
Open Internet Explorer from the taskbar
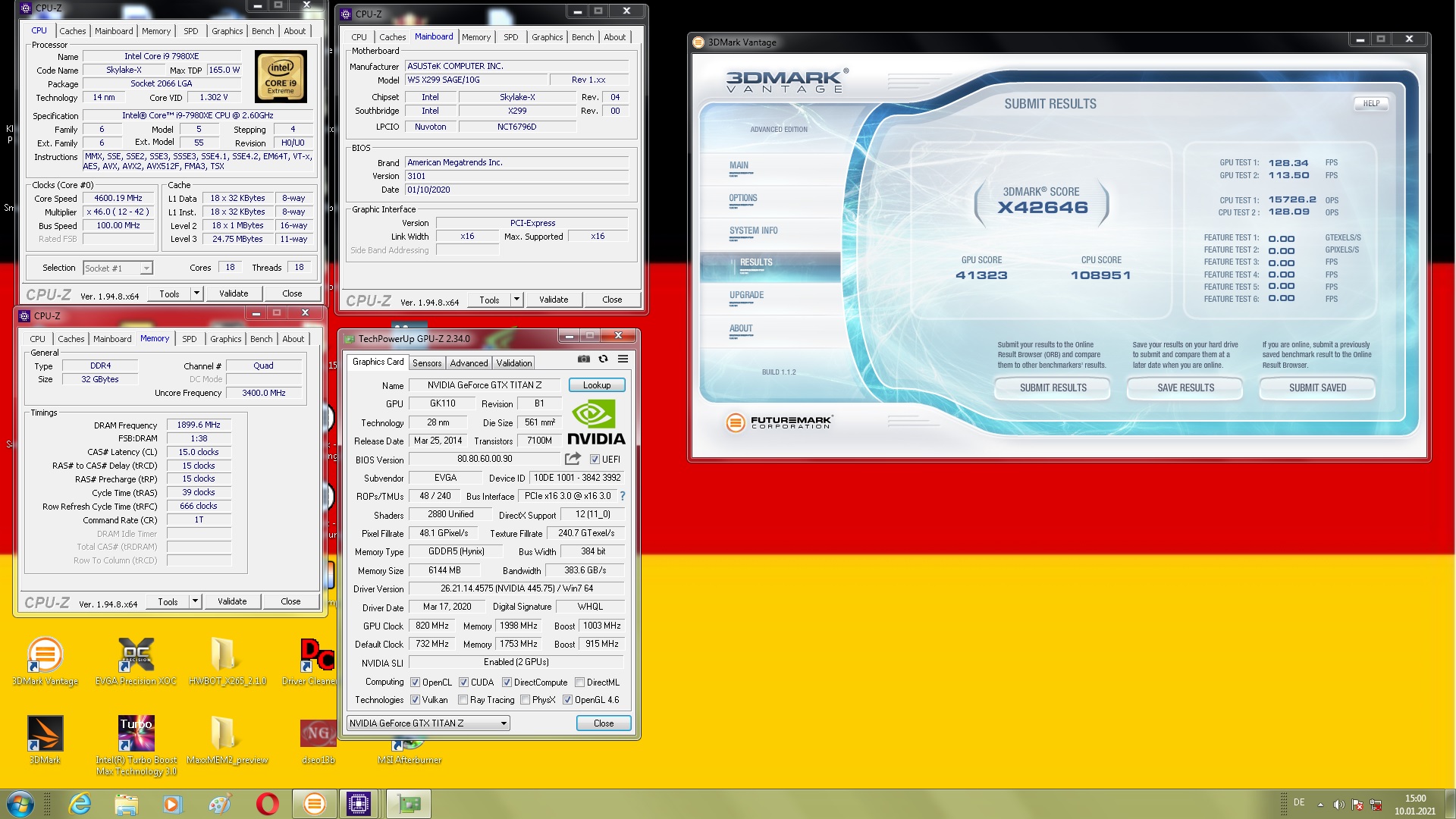click(80, 804)
